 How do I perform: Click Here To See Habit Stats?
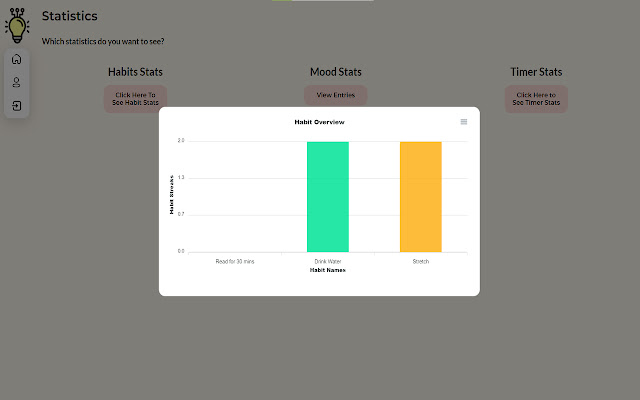tap(135, 99)
